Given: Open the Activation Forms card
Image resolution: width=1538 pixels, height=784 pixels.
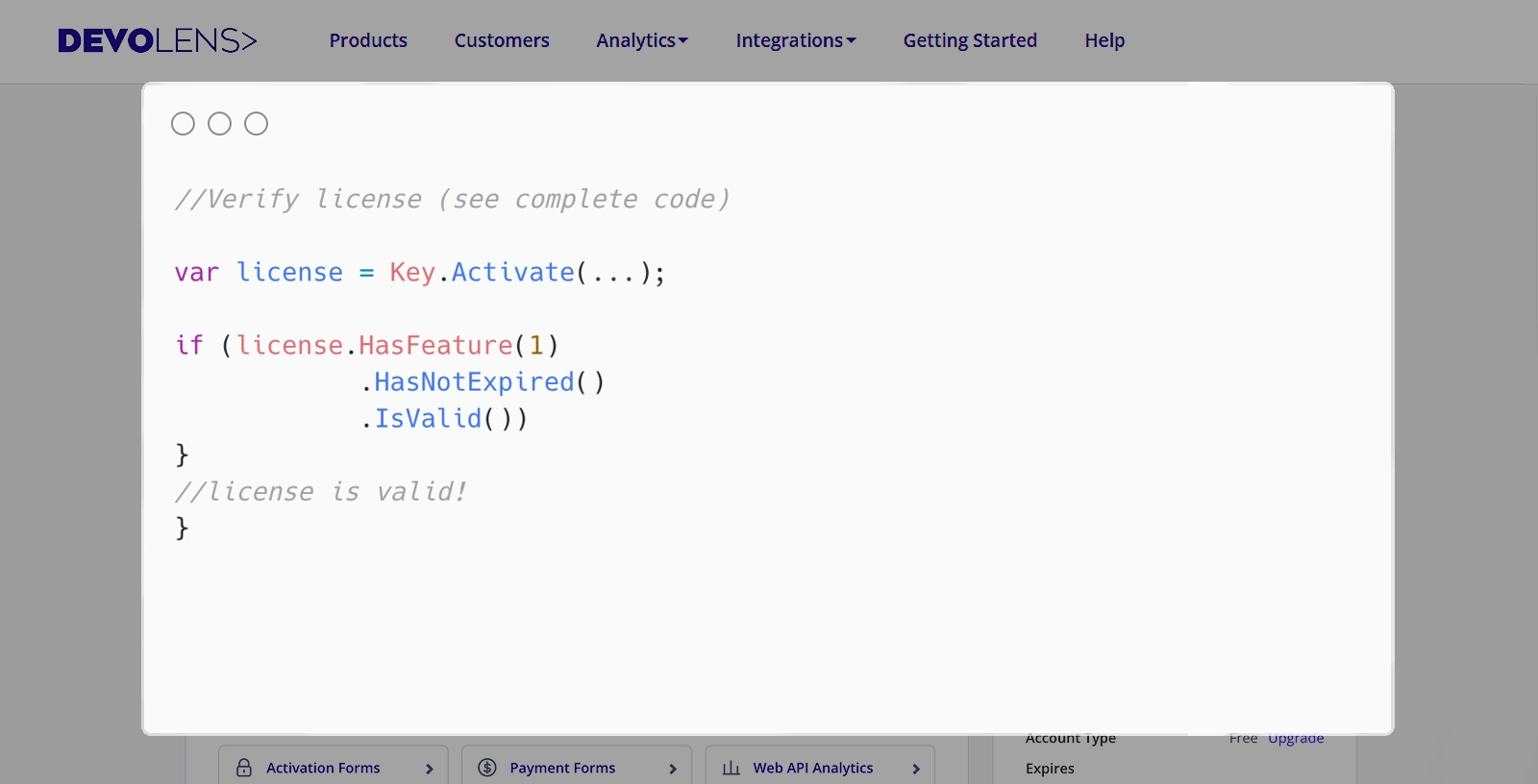Looking at the screenshot, I should point(334,766).
